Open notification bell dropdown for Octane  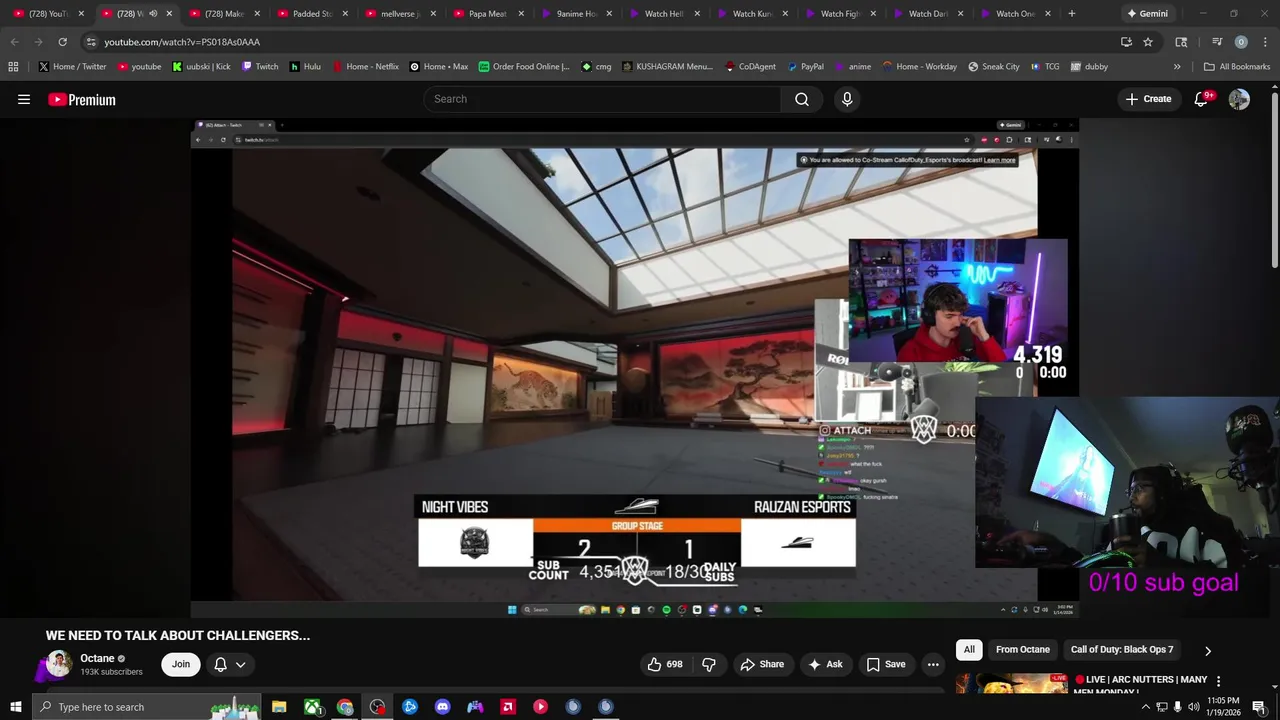tap(229, 664)
